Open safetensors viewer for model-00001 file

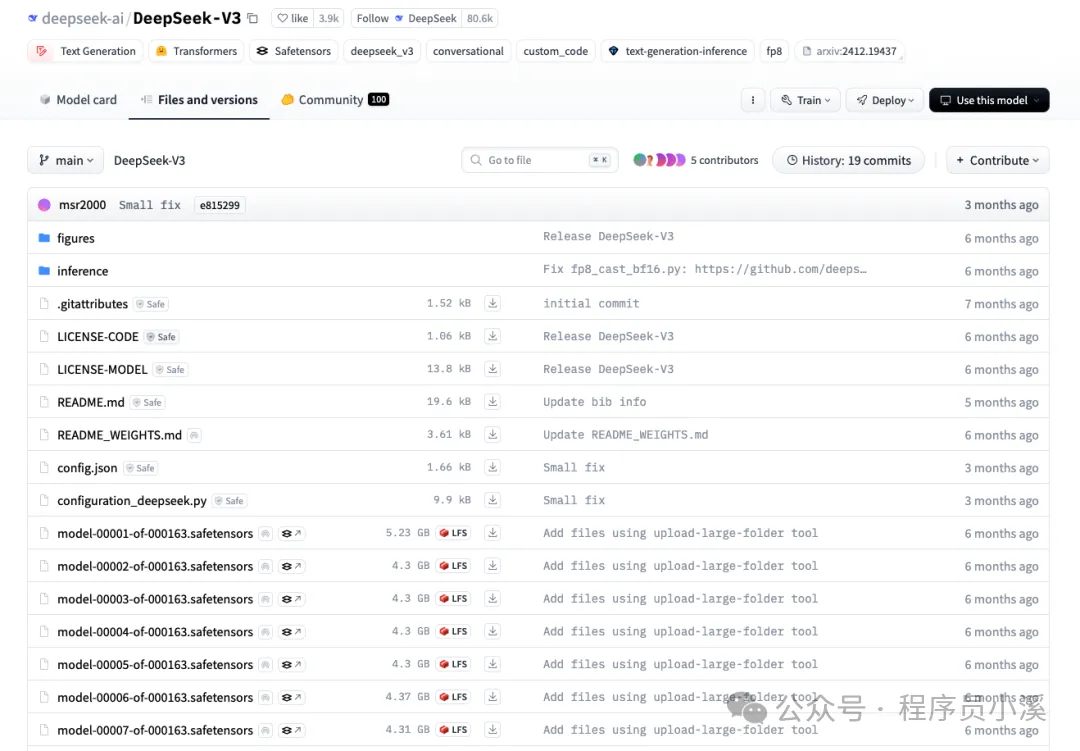pos(291,533)
